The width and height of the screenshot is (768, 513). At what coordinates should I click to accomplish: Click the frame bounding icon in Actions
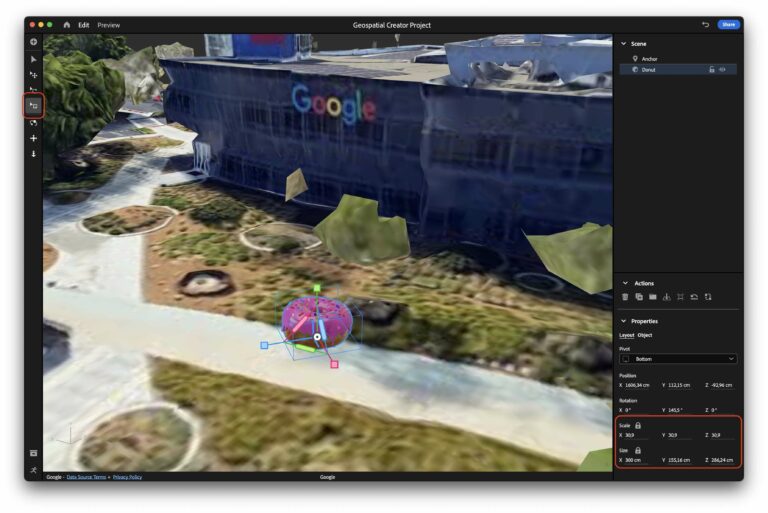pyautogui.click(x=680, y=297)
